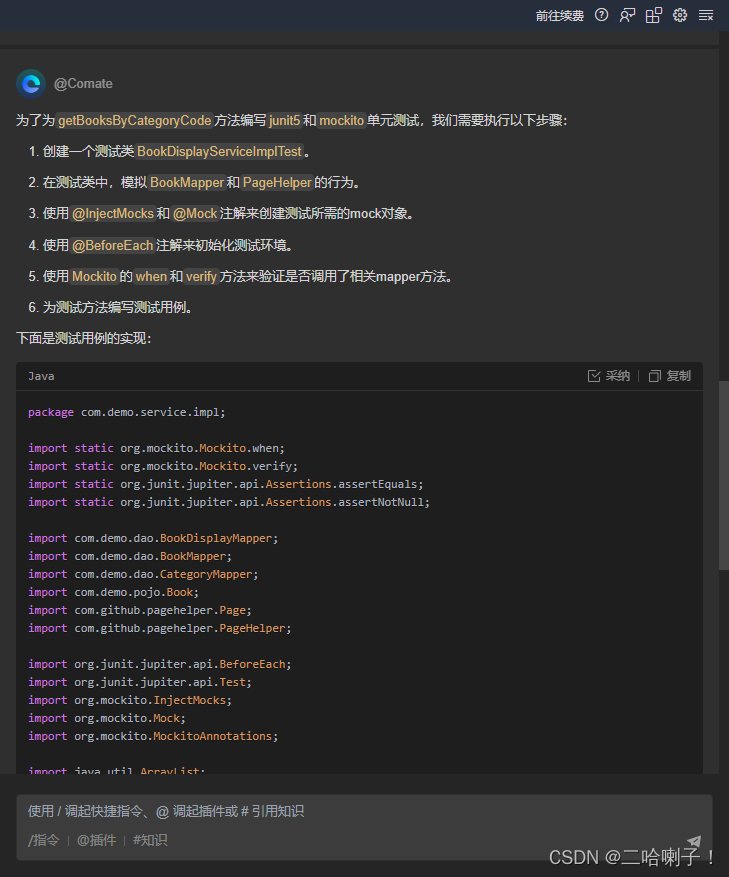This screenshot has height=877, width=729.
Task: Click the 前往续费 renewal link
Action: [x=559, y=16]
